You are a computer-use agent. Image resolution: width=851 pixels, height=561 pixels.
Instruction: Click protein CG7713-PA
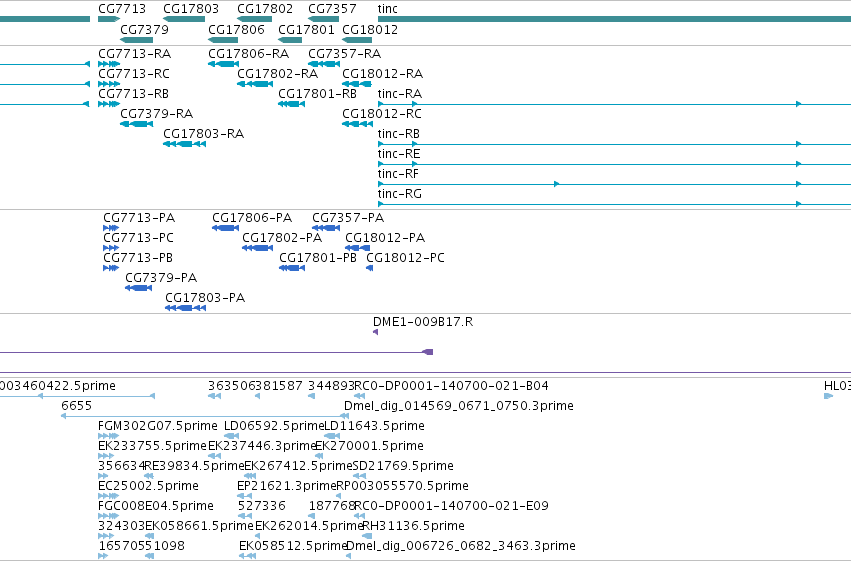point(139,218)
